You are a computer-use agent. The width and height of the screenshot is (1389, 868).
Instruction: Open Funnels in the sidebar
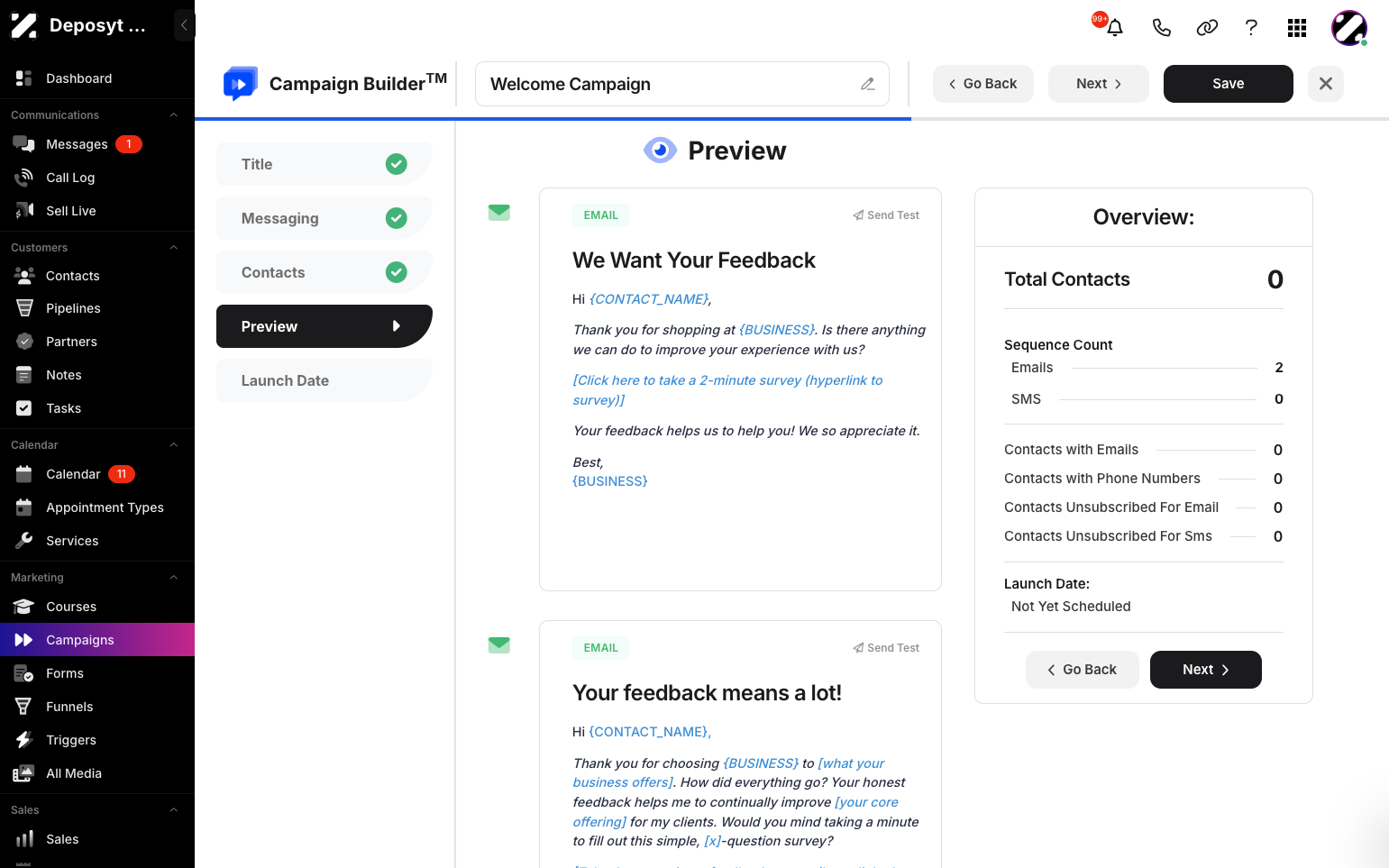(97, 707)
